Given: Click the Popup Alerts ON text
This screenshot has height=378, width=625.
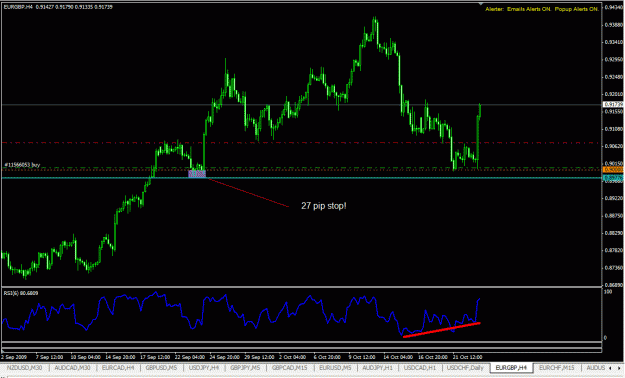Looking at the screenshot, I should tap(576, 9).
